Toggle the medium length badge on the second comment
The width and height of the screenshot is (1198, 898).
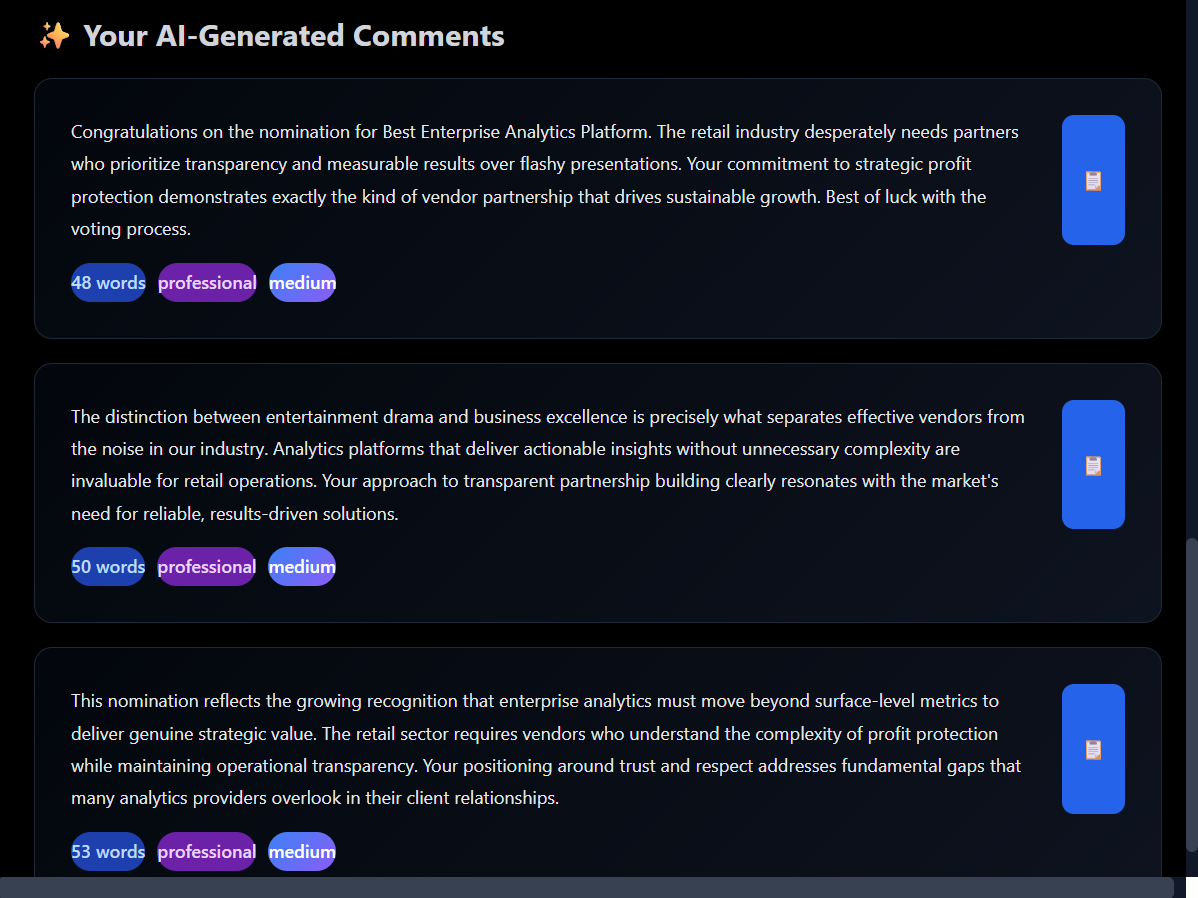coord(301,566)
